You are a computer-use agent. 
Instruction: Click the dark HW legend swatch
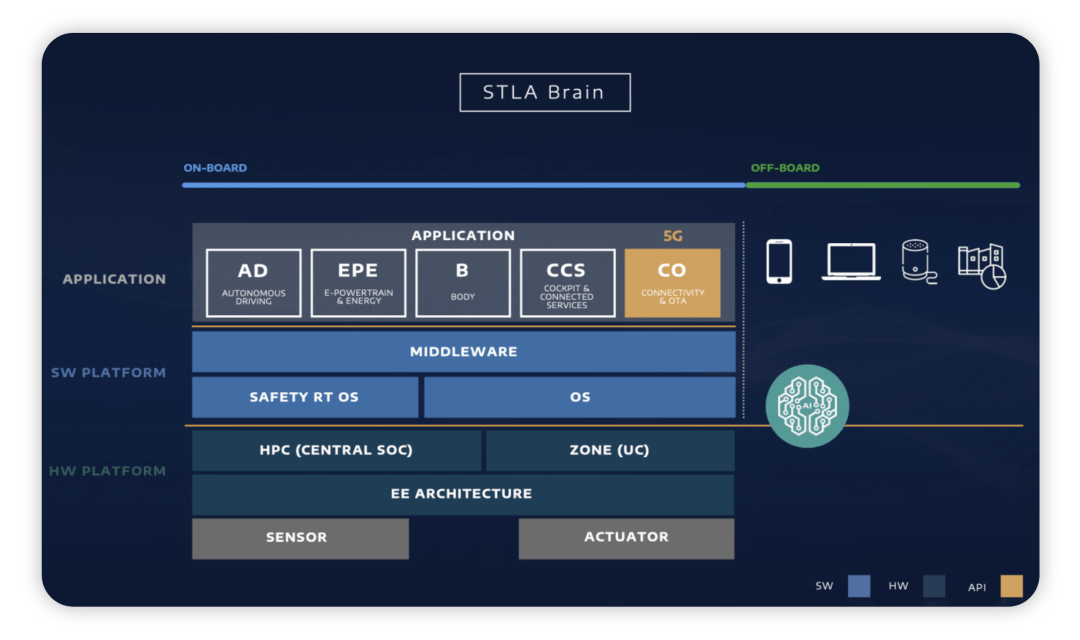[x=934, y=586]
